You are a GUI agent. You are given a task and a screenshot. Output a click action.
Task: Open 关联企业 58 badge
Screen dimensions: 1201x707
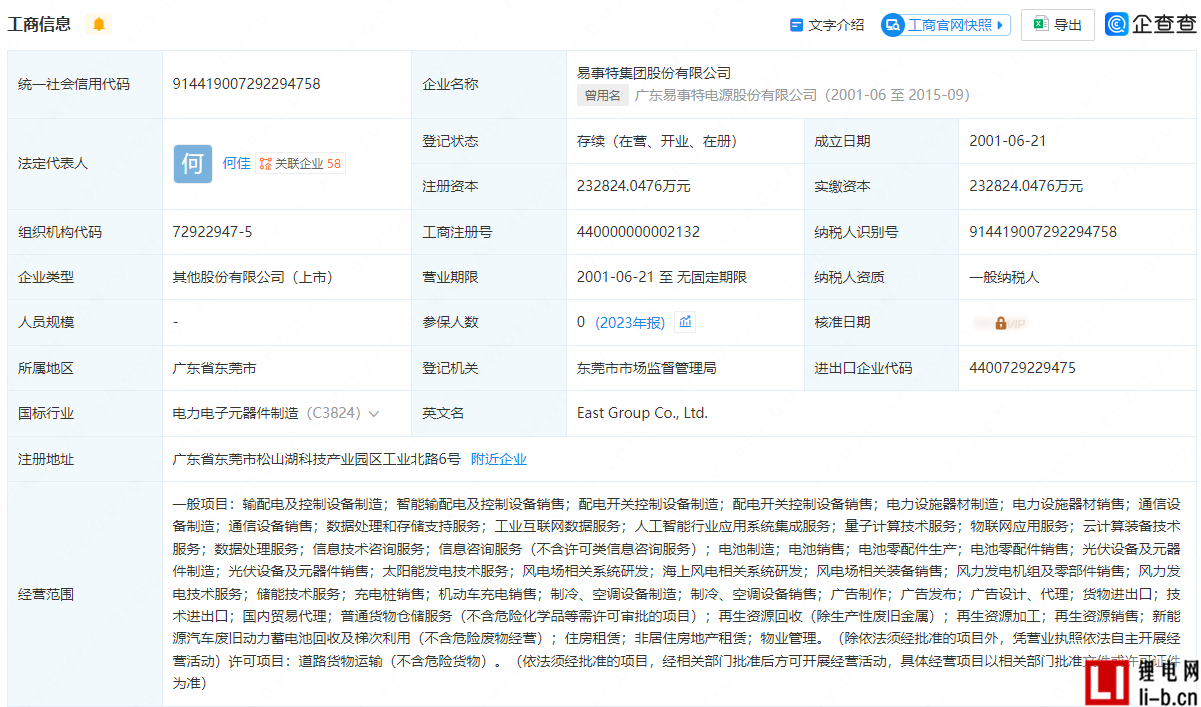click(x=300, y=163)
